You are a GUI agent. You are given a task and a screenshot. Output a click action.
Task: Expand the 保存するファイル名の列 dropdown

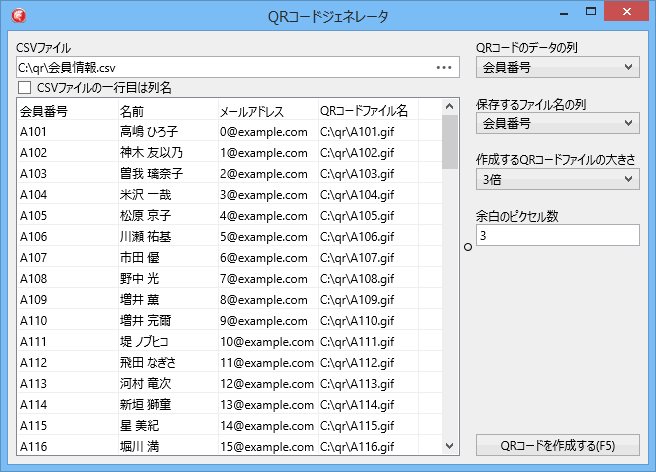coord(557,123)
